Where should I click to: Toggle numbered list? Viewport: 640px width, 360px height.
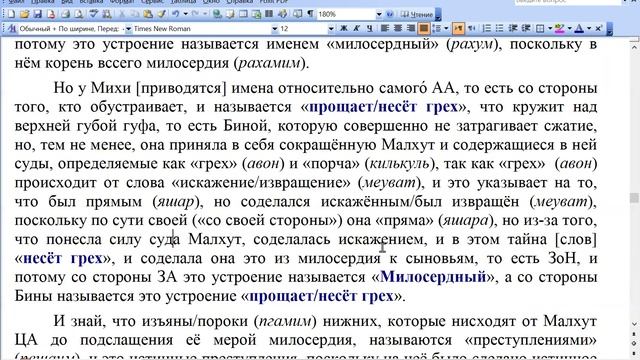click(487, 28)
